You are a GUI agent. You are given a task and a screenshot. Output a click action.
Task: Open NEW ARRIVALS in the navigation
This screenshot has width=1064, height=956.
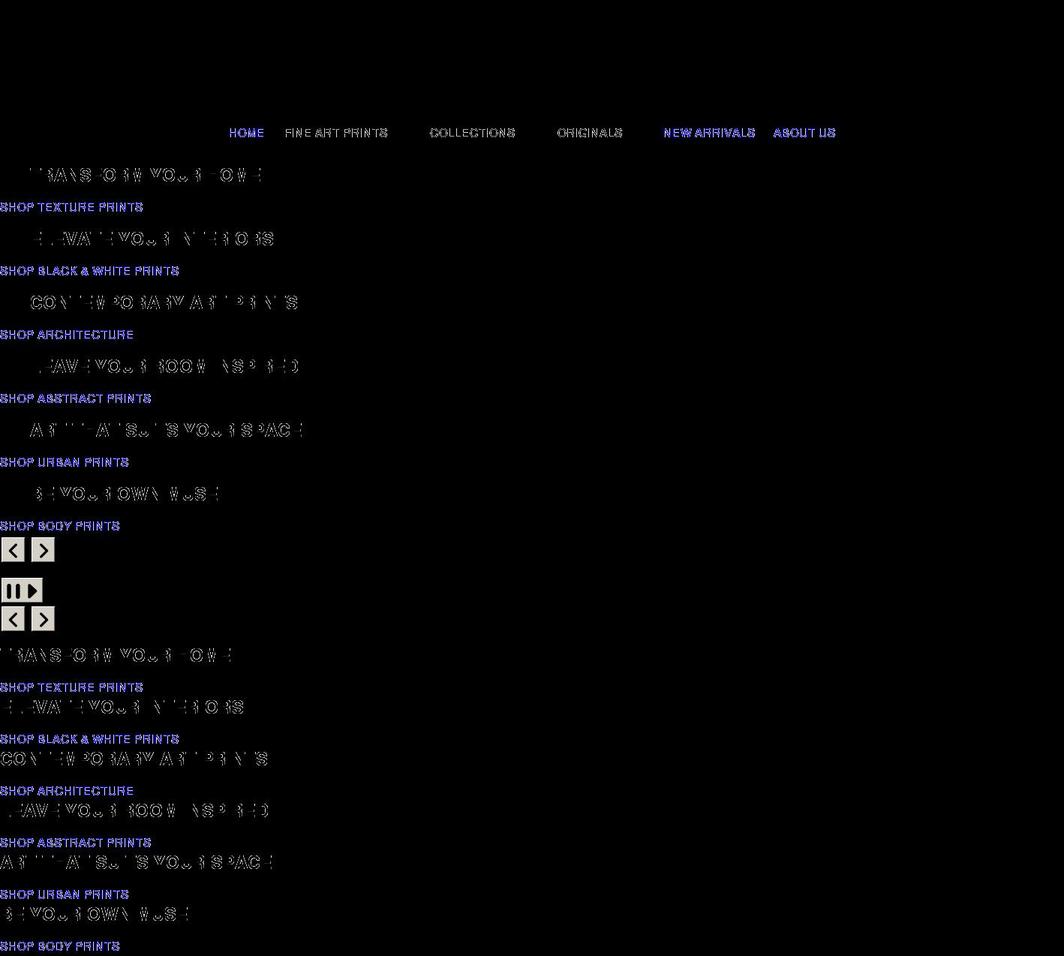pyautogui.click(x=709, y=133)
